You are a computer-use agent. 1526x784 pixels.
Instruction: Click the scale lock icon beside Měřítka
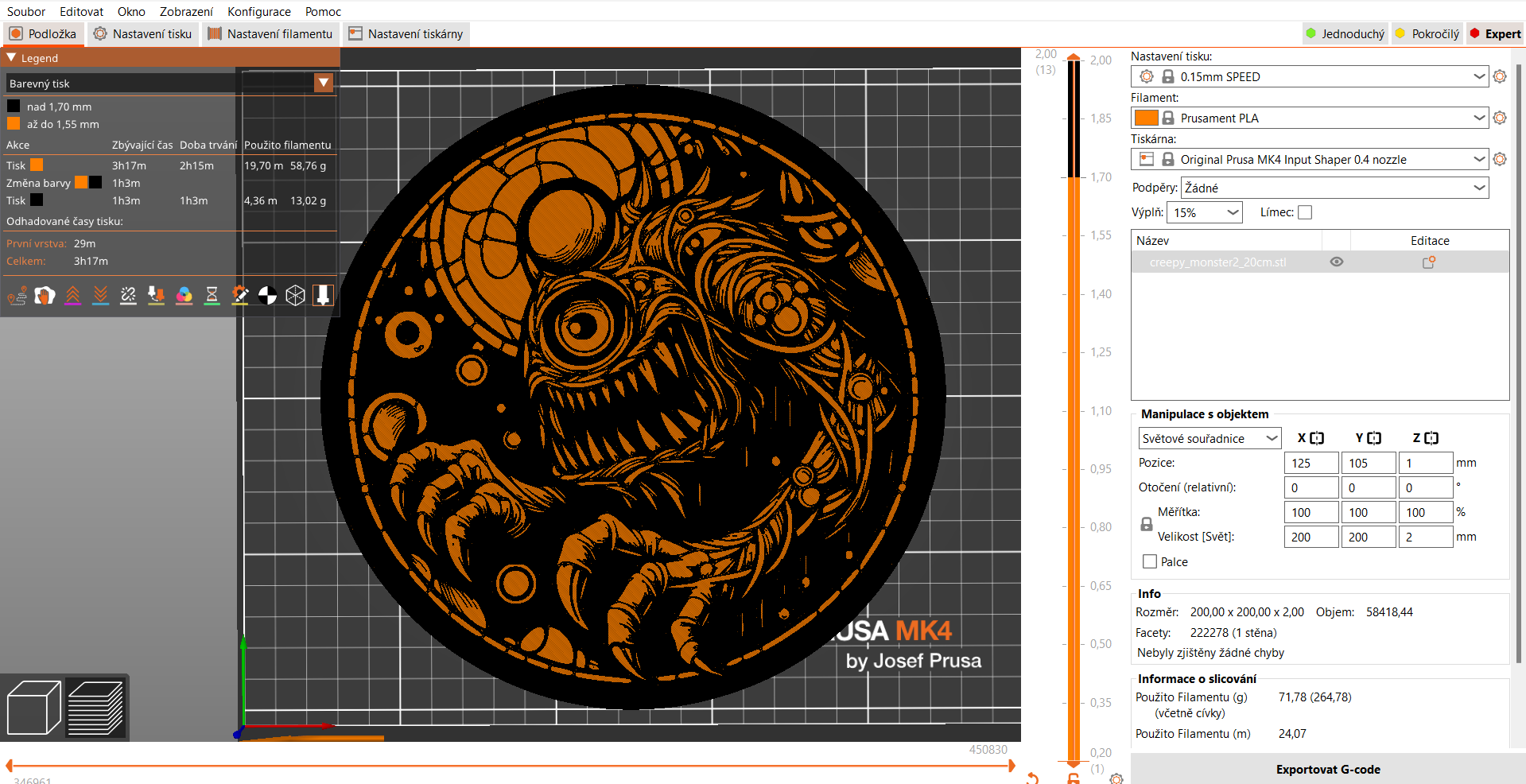(1146, 525)
